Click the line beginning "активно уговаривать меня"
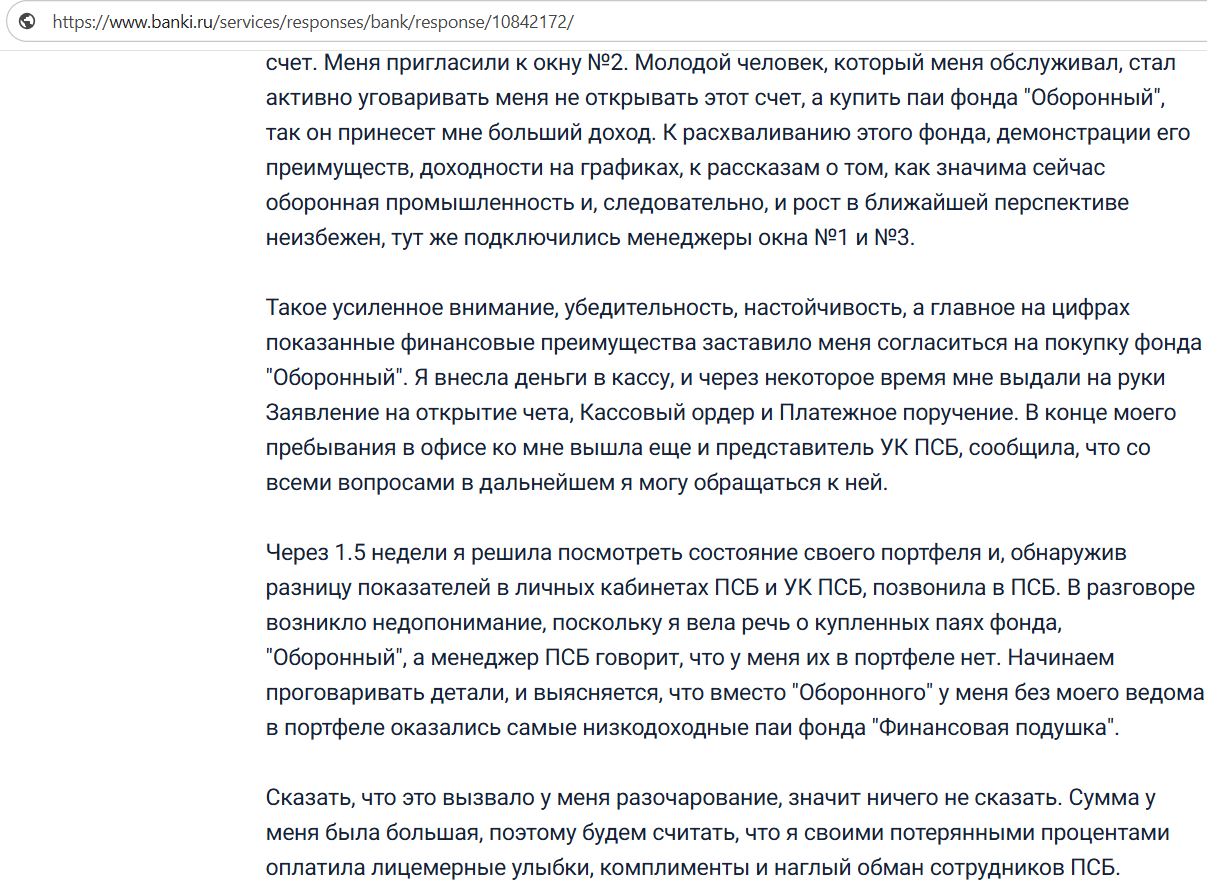The image size is (1207, 896). [717, 98]
